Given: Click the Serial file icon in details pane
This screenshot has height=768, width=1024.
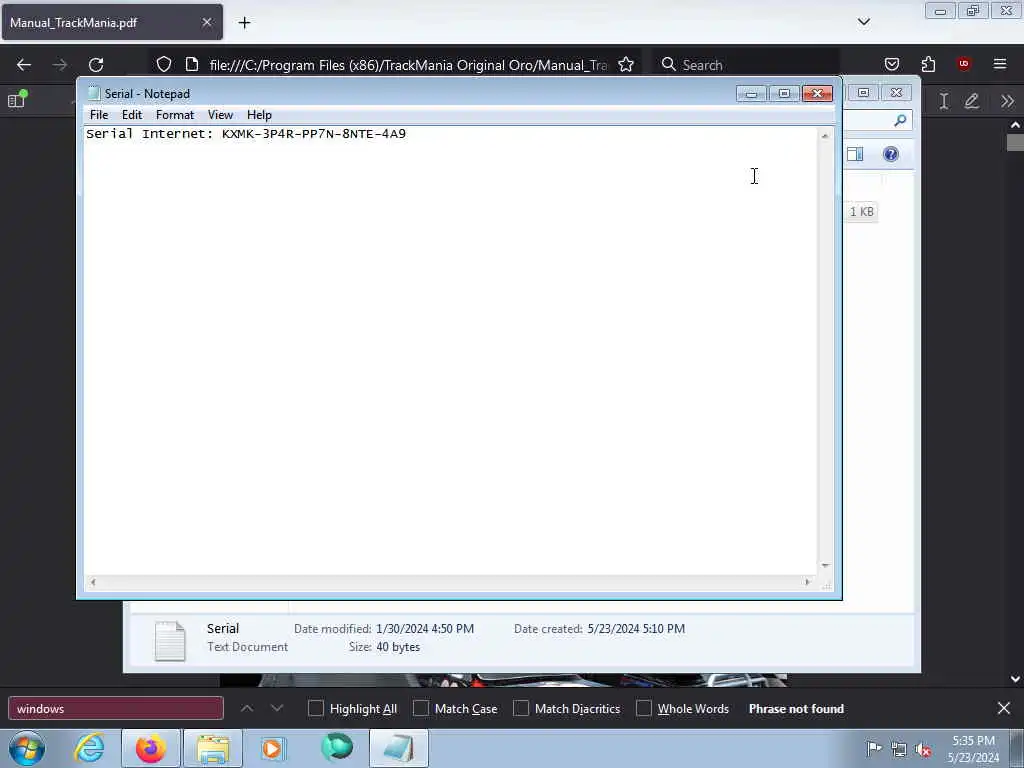Looking at the screenshot, I should [x=170, y=641].
